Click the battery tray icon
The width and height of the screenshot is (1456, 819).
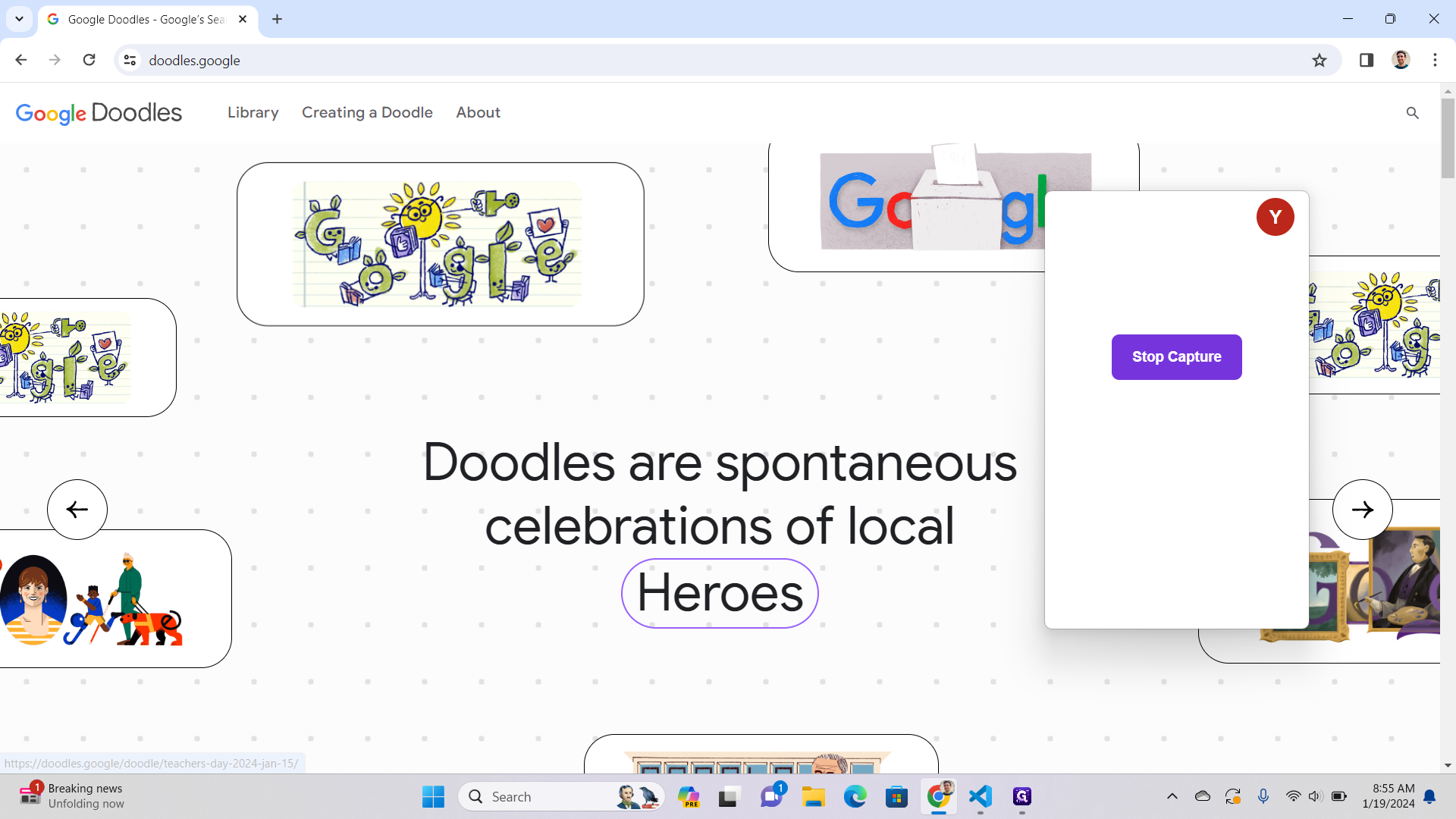click(x=1339, y=796)
